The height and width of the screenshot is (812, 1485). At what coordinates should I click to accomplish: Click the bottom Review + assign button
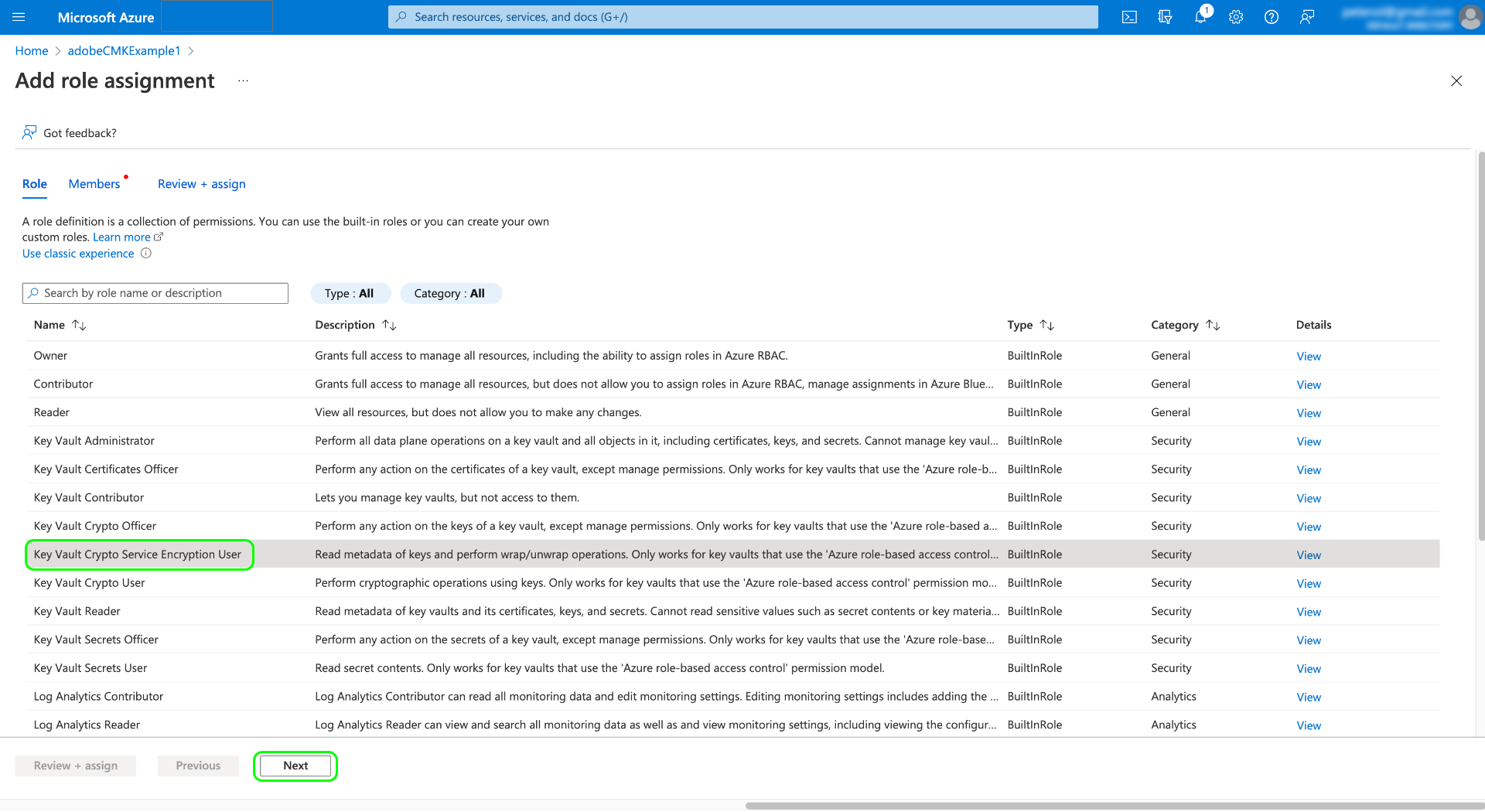coord(76,766)
